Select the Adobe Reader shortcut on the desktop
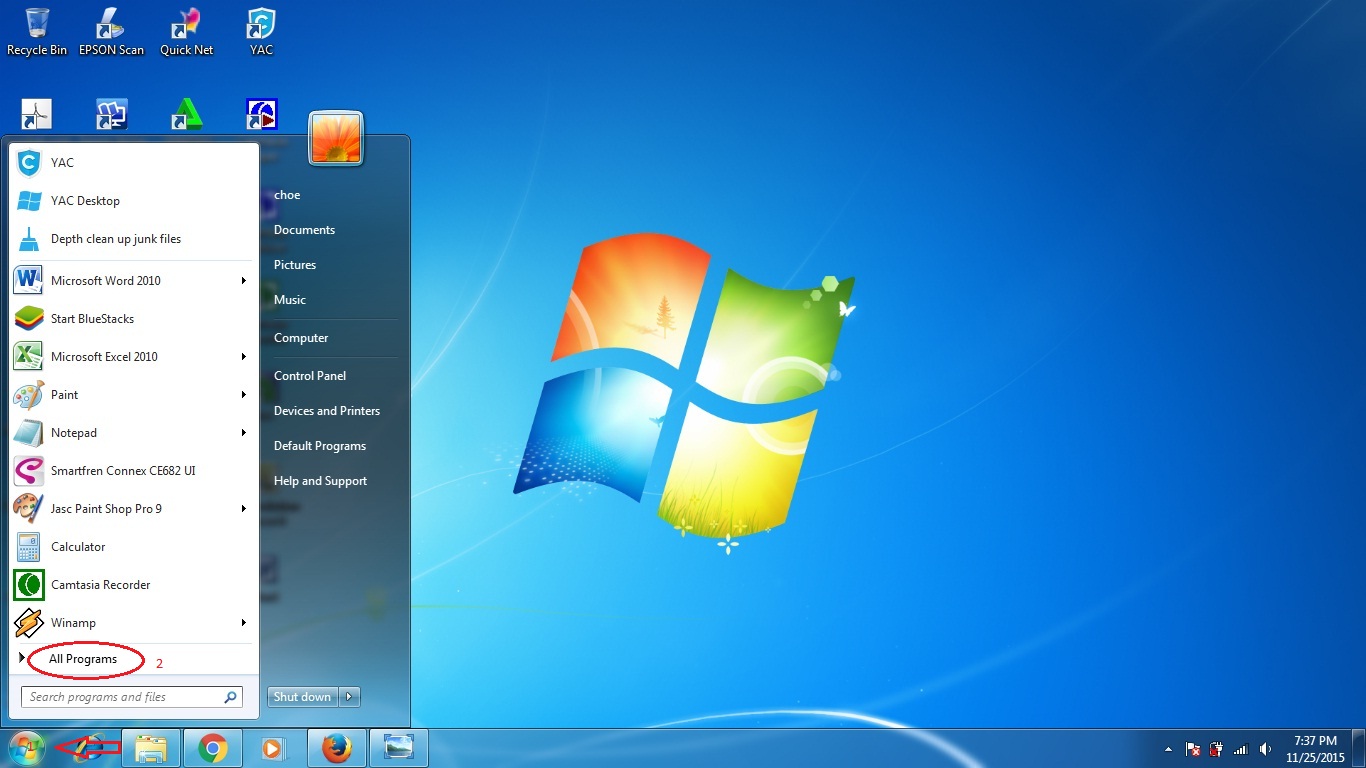The height and width of the screenshot is (768, 1366). coord(36,114)
